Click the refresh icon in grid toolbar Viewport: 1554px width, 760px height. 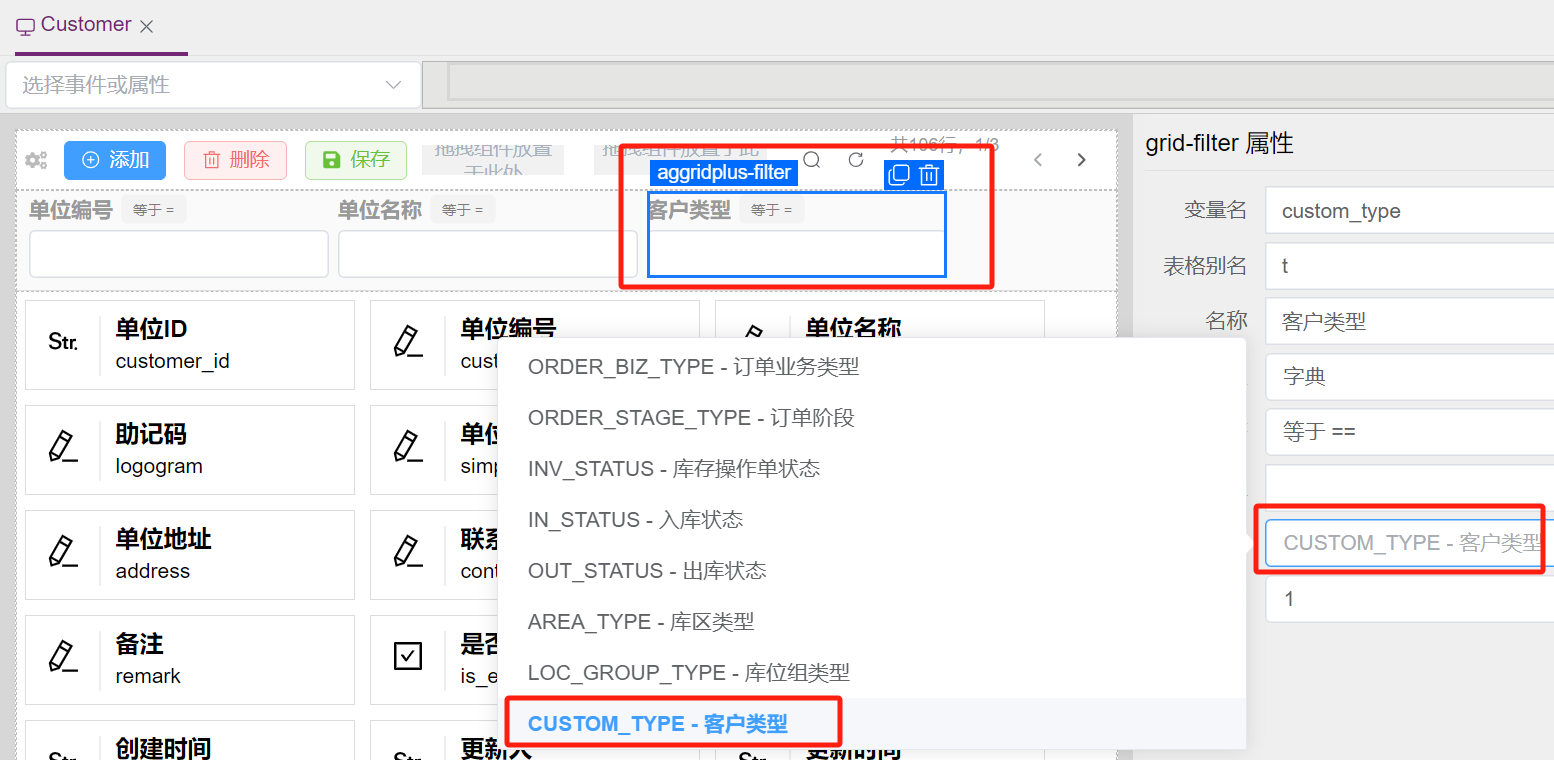856,160
